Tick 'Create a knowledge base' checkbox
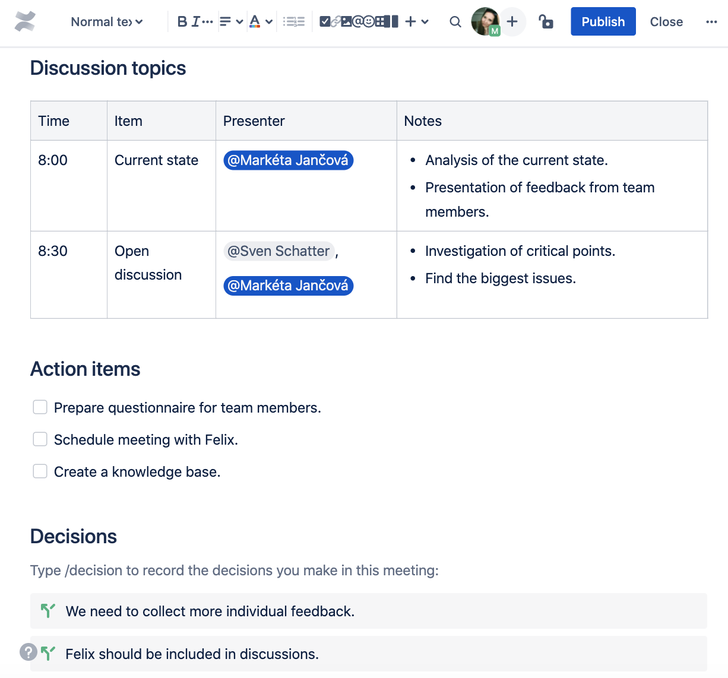 click(x=40, y=471)
